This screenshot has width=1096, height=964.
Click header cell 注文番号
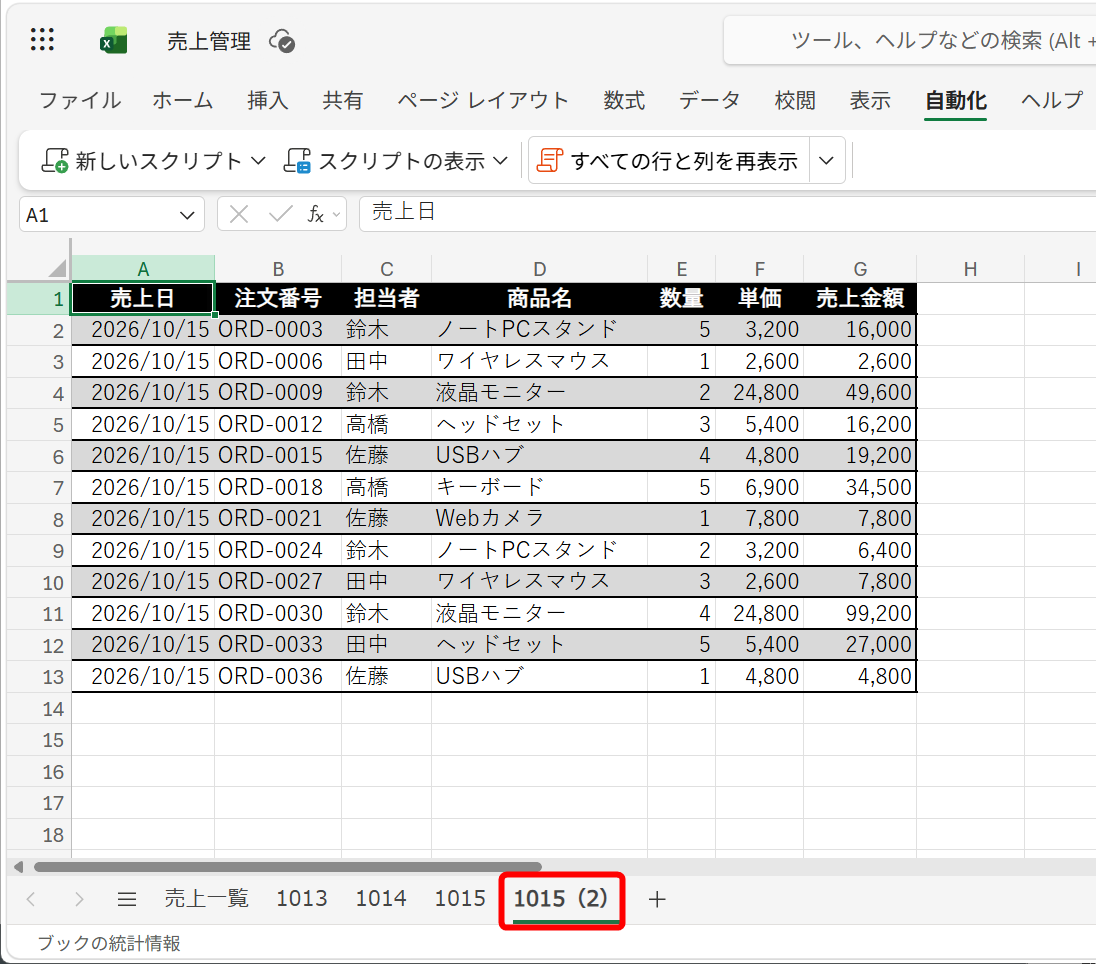[x=277, y=298]
